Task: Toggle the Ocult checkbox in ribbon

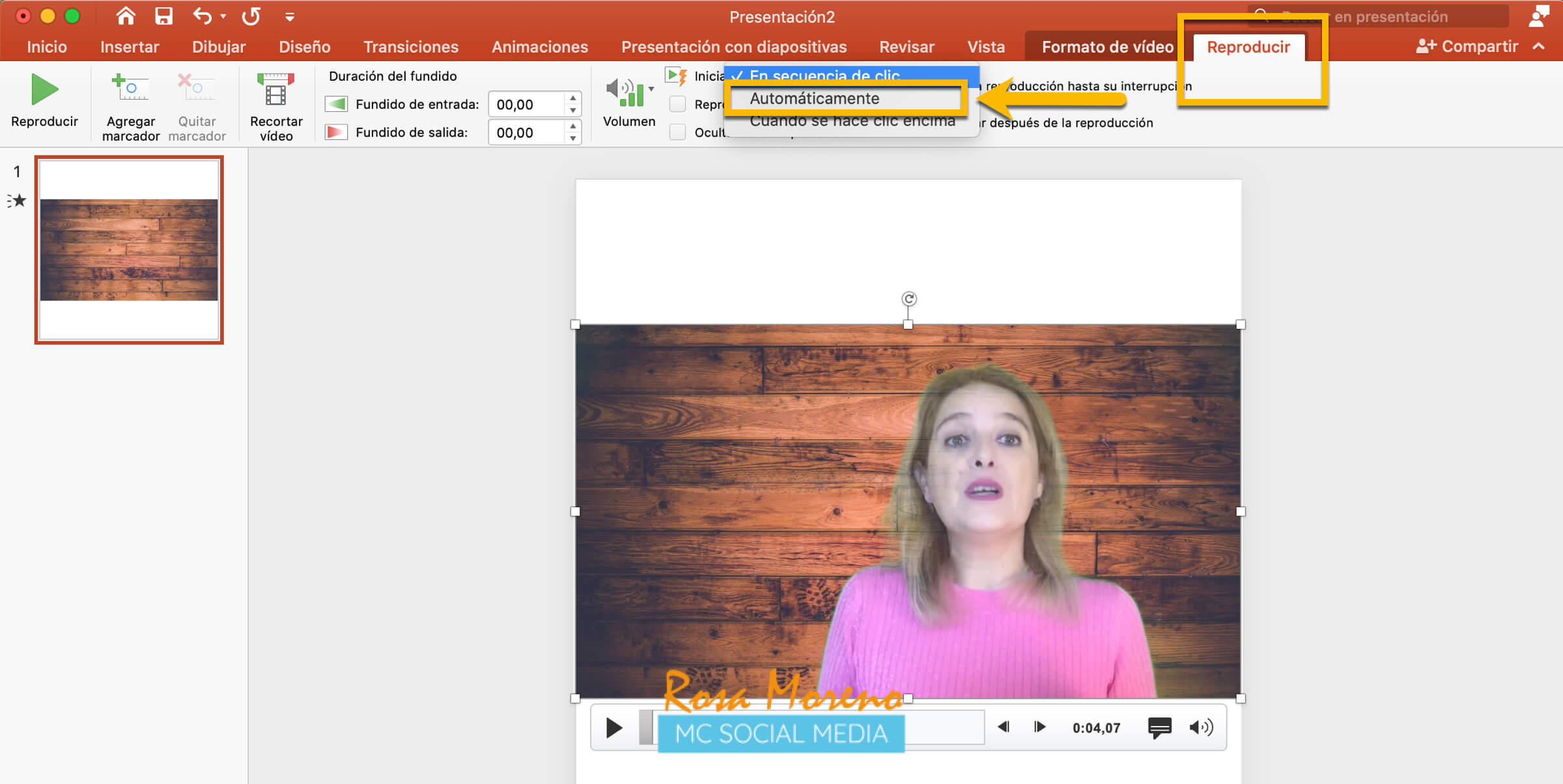Action: point(678,132)
